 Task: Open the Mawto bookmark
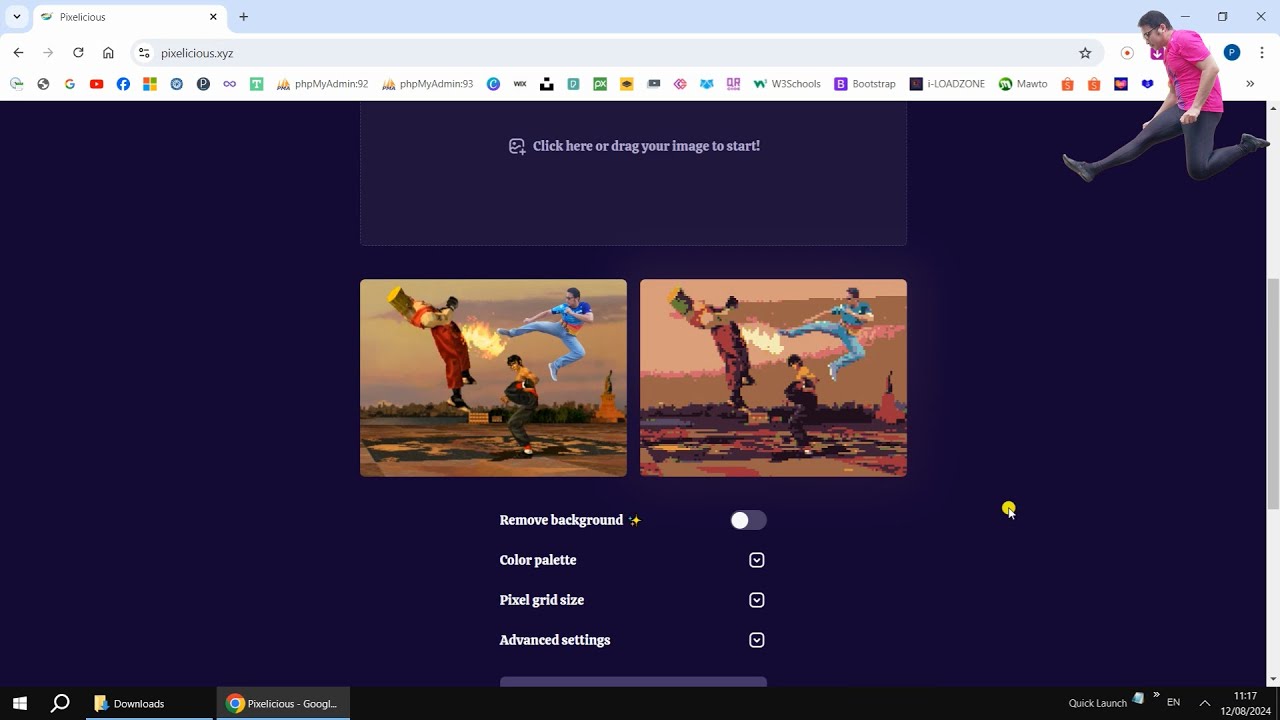(1023, 84)
